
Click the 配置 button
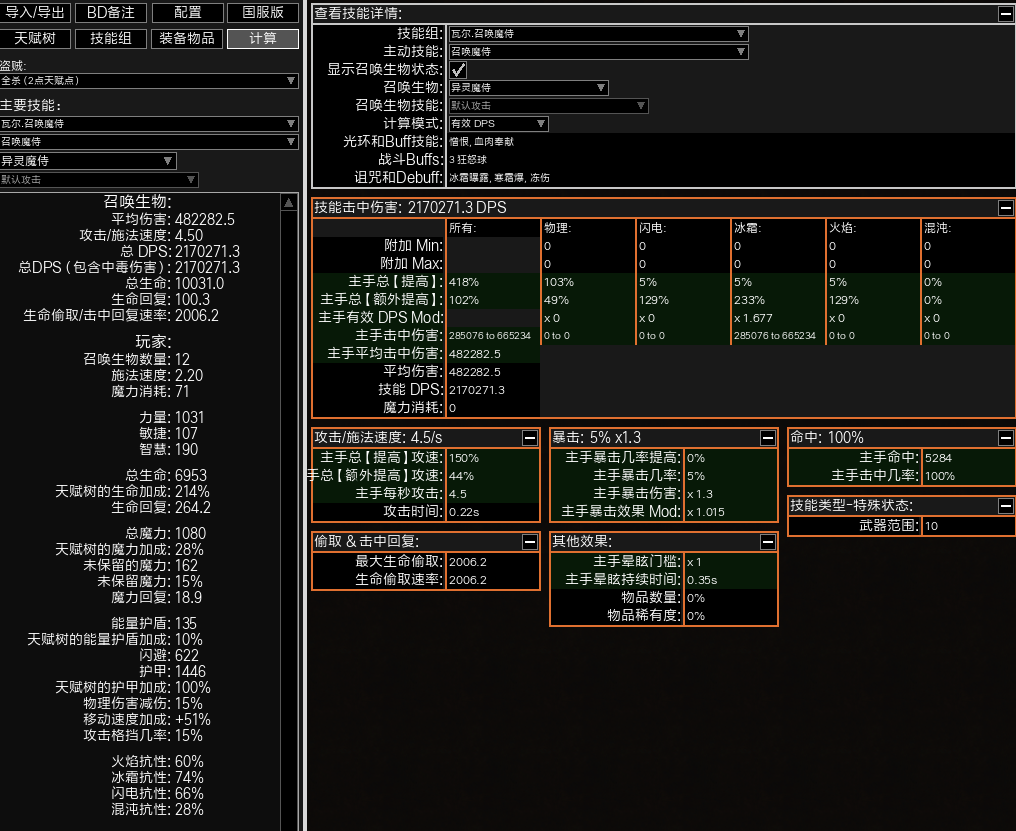tap(187, 13)
